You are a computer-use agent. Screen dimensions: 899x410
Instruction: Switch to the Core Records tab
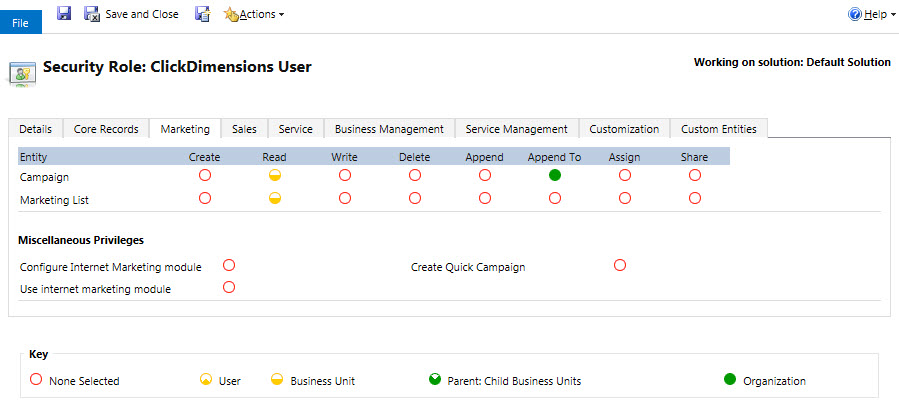[106, 129]
